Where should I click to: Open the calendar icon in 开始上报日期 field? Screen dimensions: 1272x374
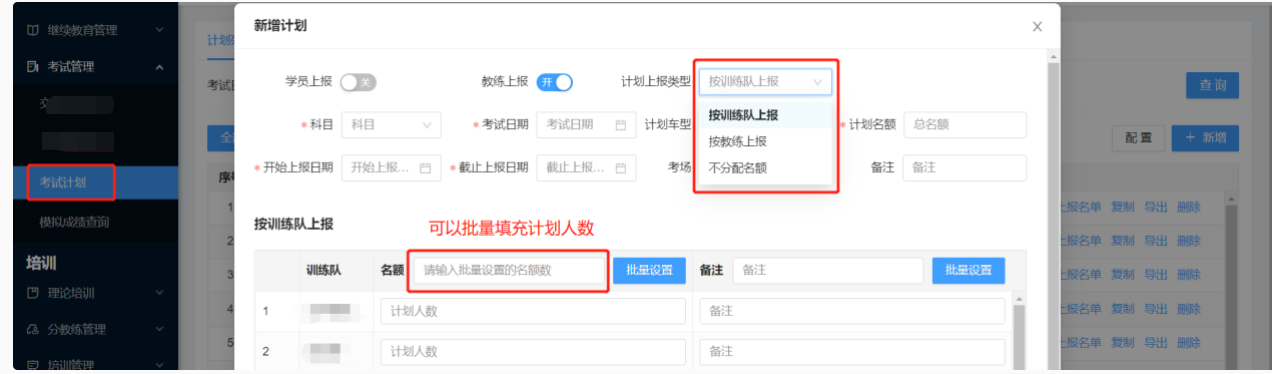[x=425, y=167]
